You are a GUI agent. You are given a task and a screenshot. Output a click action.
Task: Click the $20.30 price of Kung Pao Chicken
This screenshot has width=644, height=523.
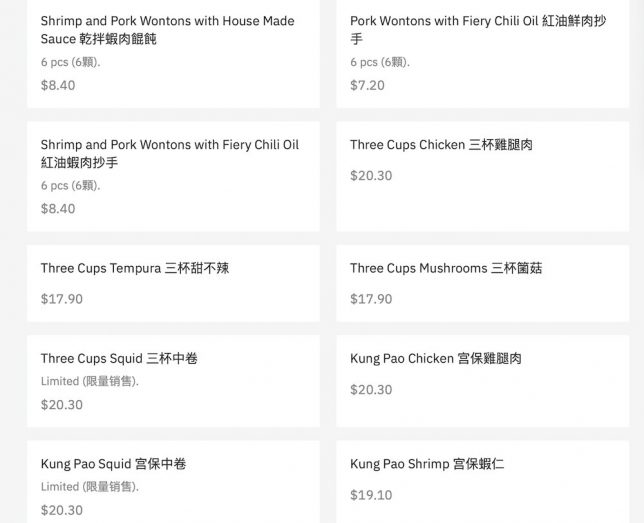(371, 390)
